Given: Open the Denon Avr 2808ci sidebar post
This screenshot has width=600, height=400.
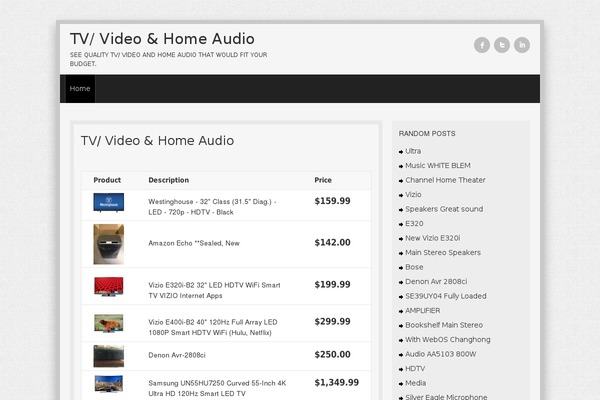Looking at the screenshot, I should pyautogui.click(x=436, y=282).
